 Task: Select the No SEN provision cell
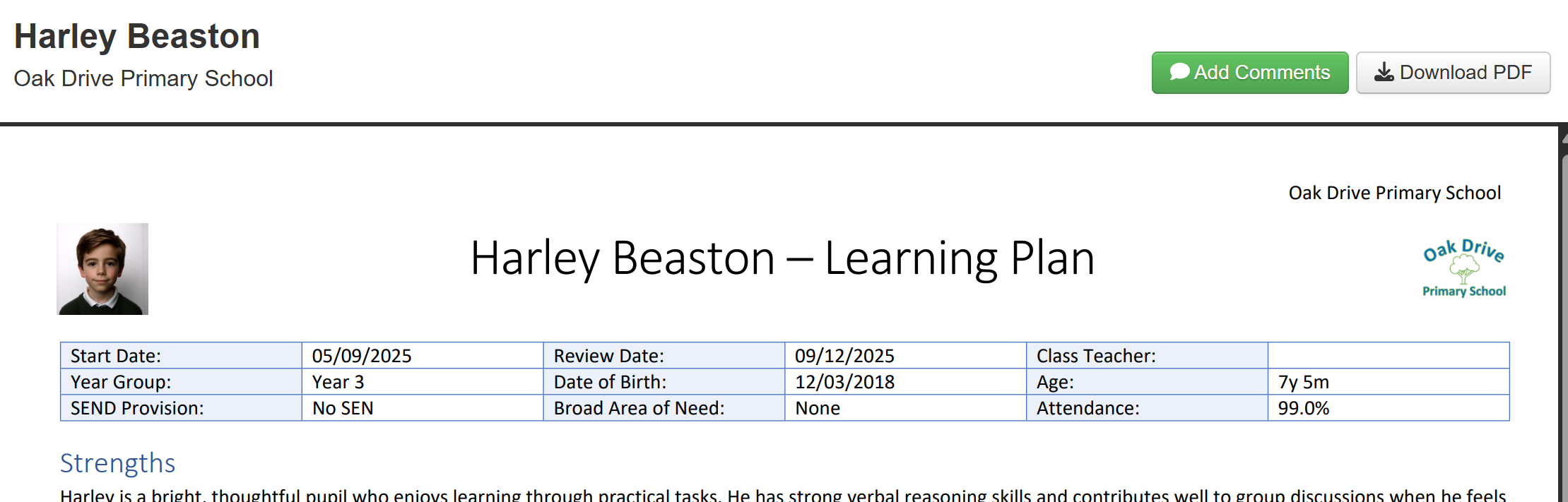coord(343,408)
